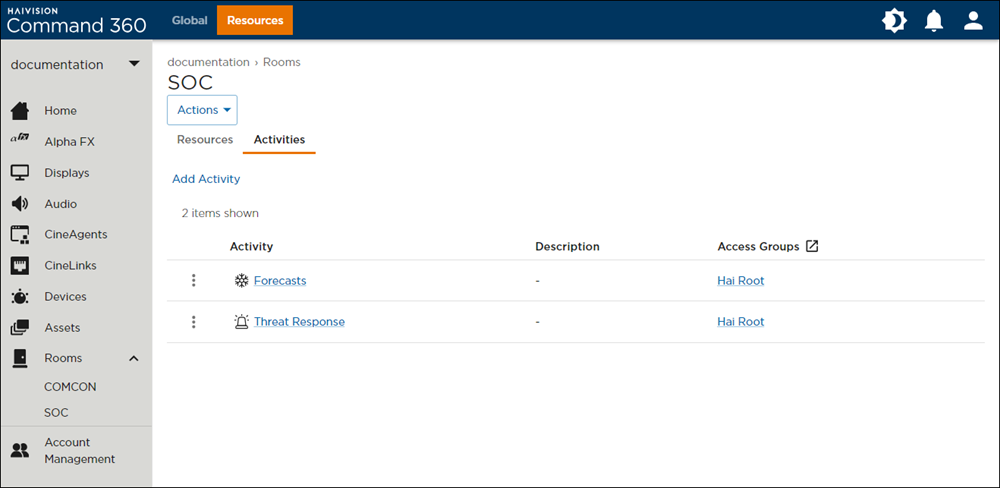Image resolution: width=1000 pixels, height=488 pixels.
Task: Click the Devices icon in sidebar
Action: click(x=20, y=297)
